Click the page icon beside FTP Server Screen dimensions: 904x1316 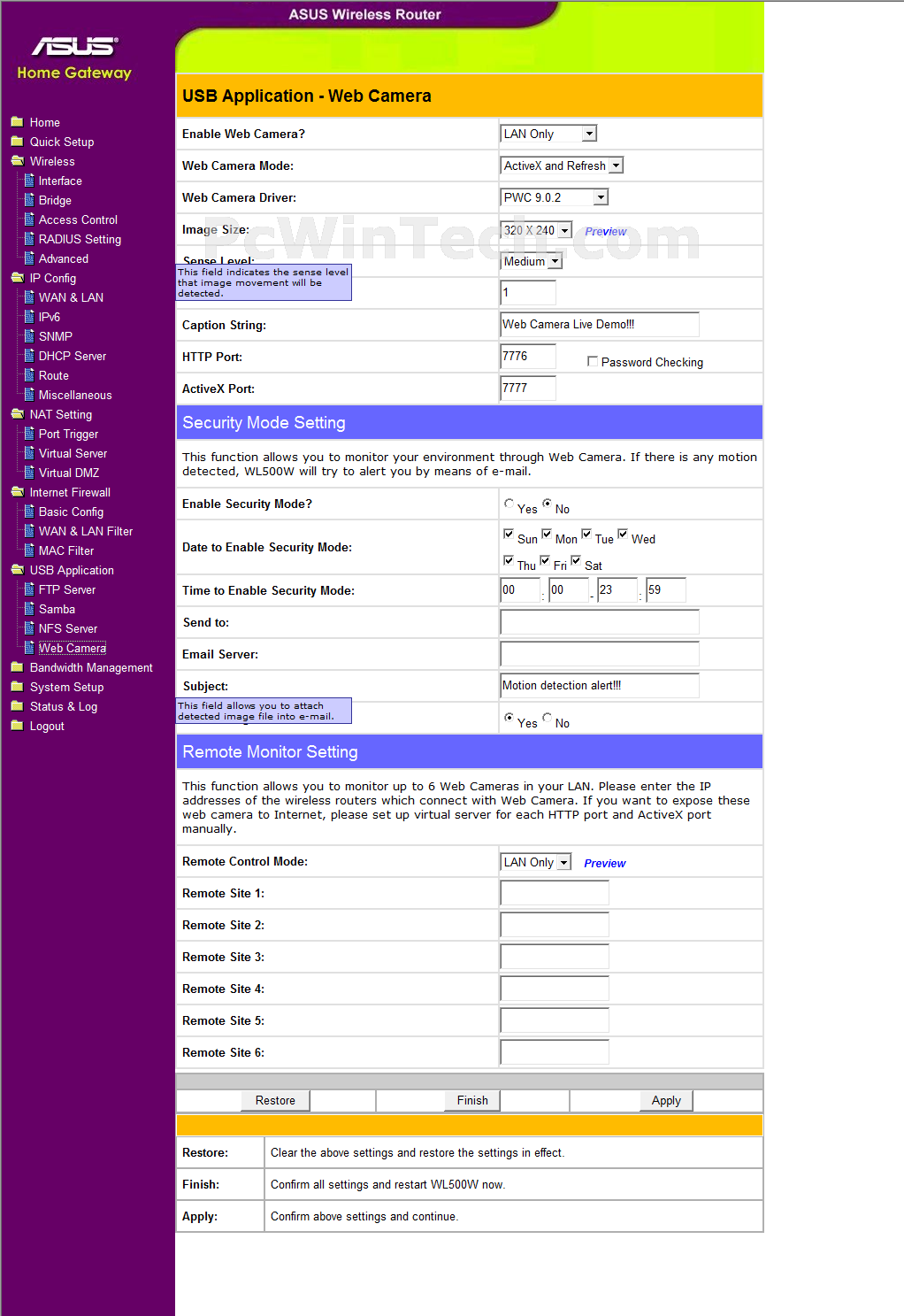pyautogui.click(x=29, y=589)
